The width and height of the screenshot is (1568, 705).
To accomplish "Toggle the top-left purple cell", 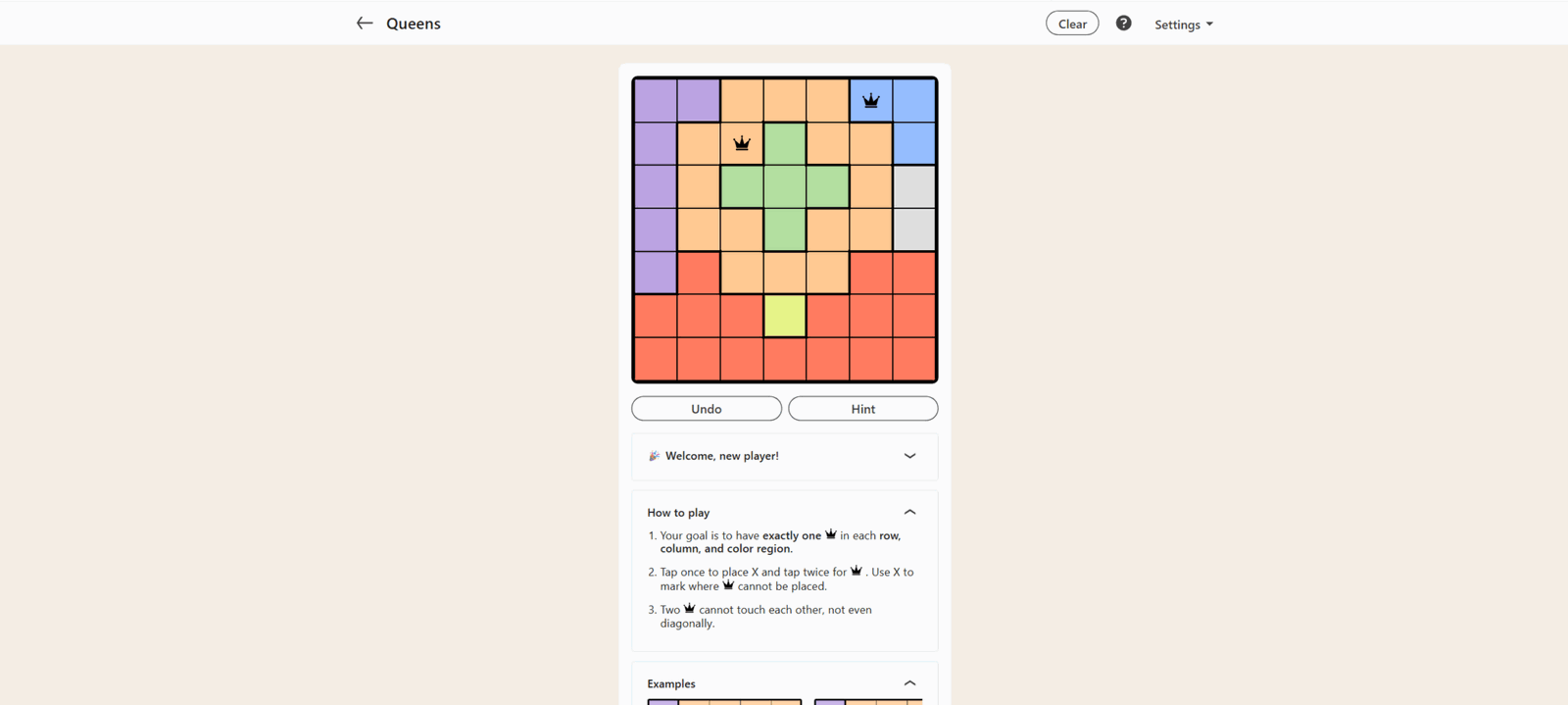I will (x=656, y=100).
